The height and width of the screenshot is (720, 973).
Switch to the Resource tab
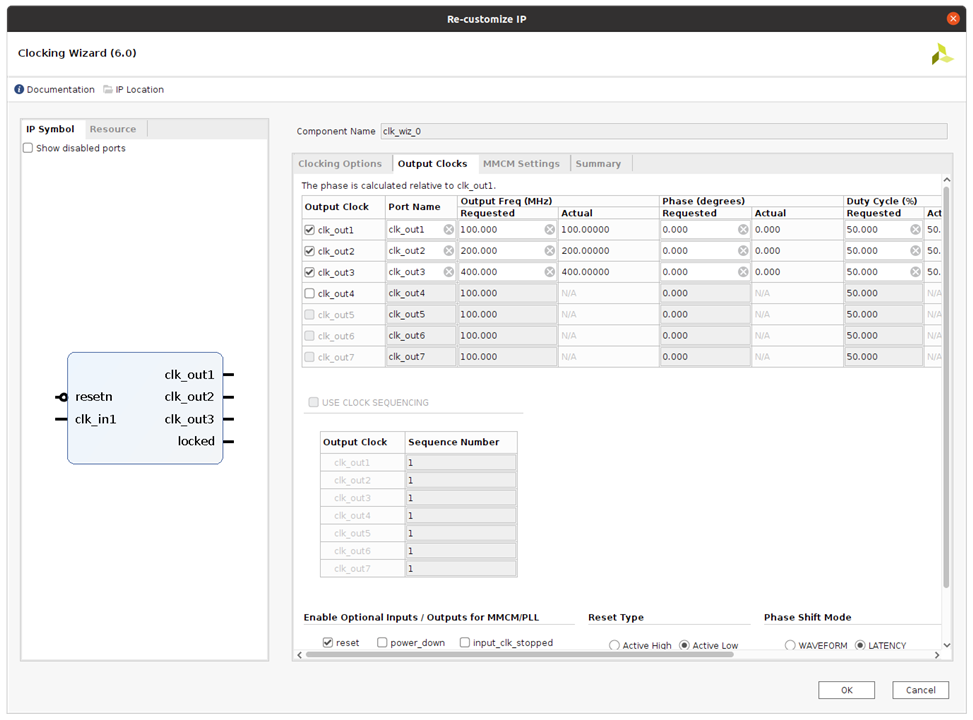point(113,129)
